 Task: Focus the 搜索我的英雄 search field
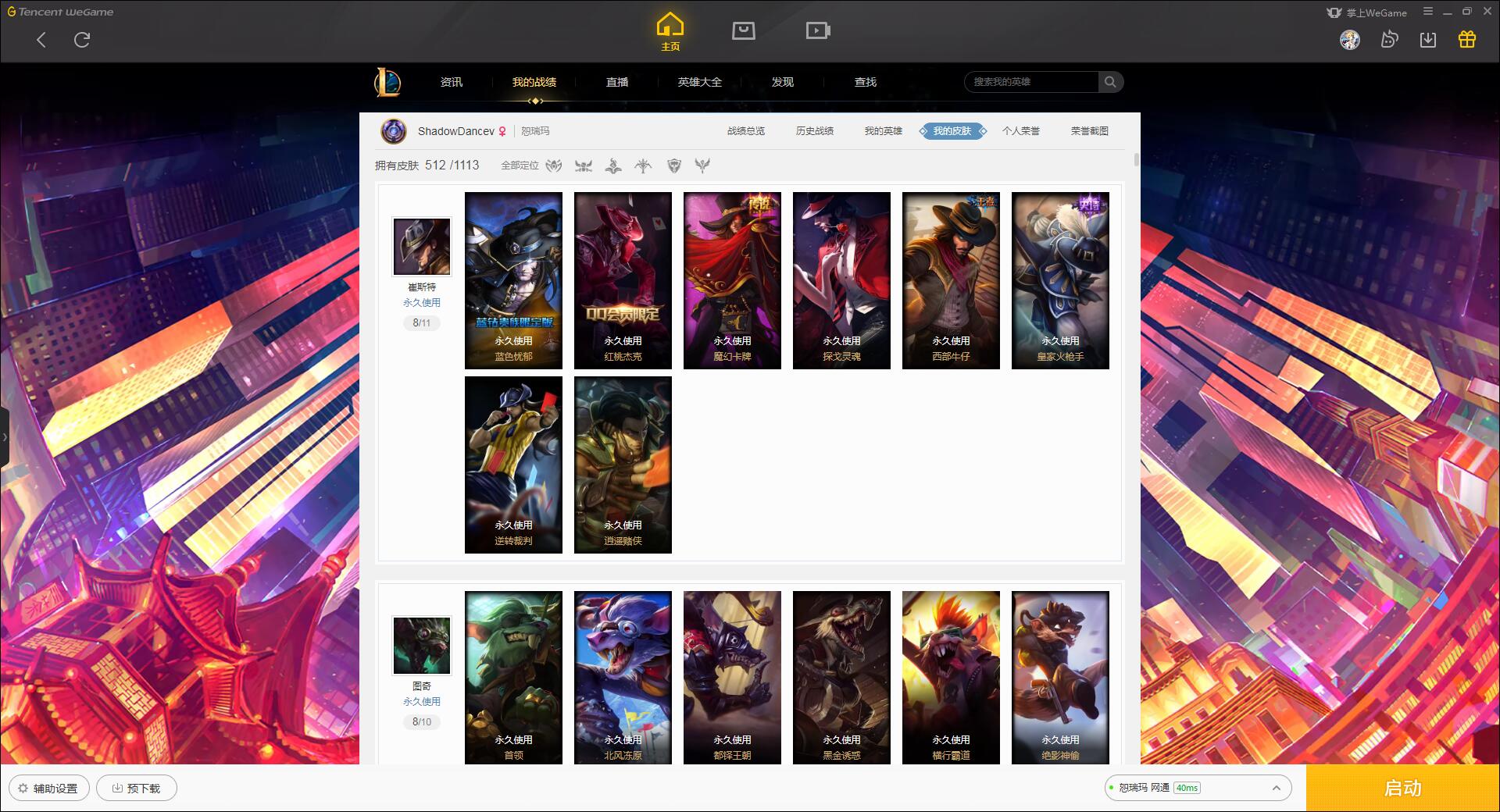pos(1031,82)
